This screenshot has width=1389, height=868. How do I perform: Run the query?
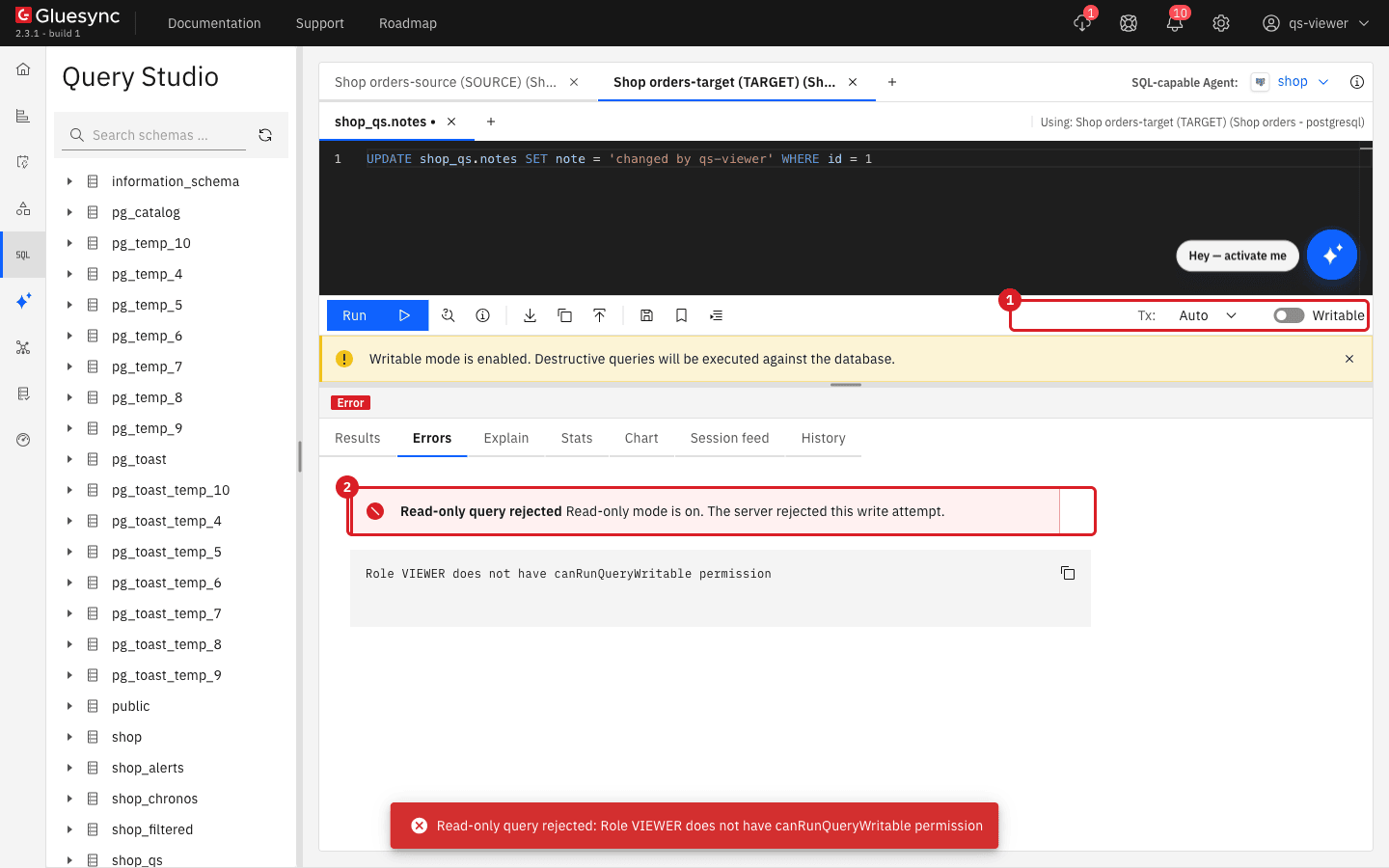(x=377, y=315)
